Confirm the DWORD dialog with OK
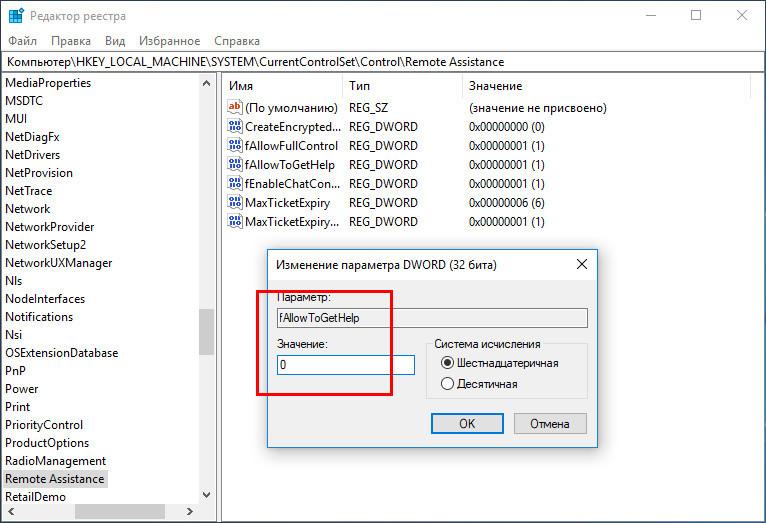The image size is (766, 523). pyautogui.click(x=467, y=423)
